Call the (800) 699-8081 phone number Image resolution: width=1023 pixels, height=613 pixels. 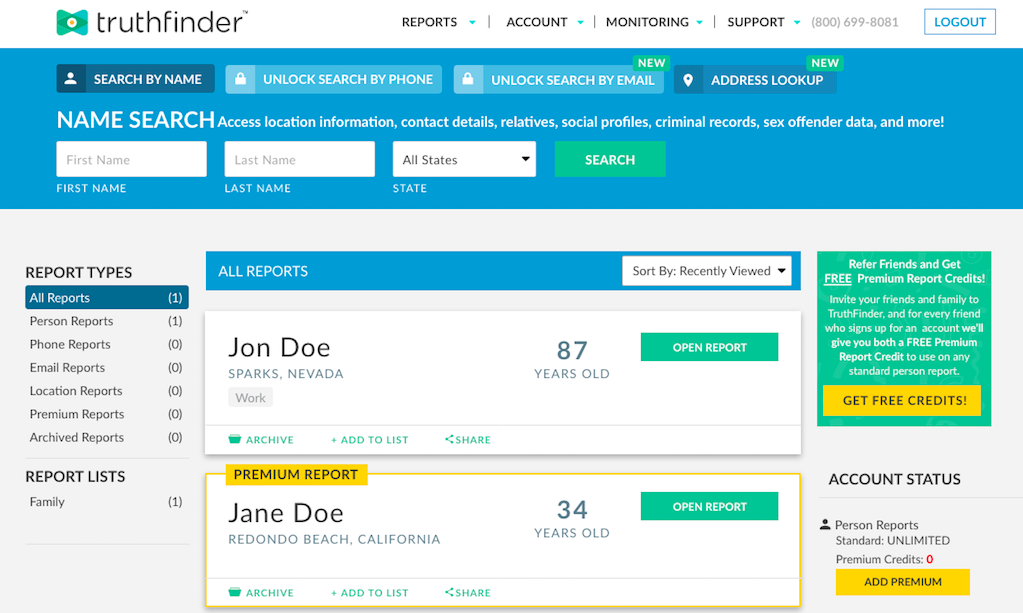click(855, 22)
